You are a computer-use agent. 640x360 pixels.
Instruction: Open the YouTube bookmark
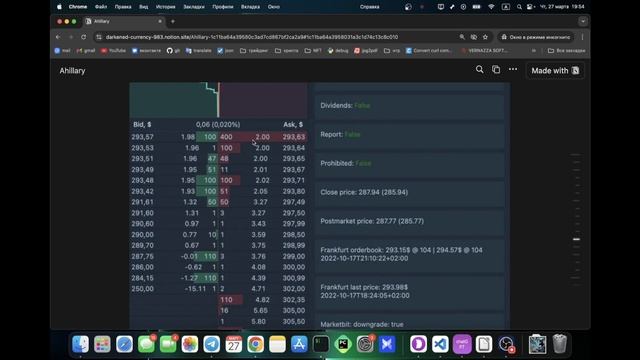(x=113, y=51)
